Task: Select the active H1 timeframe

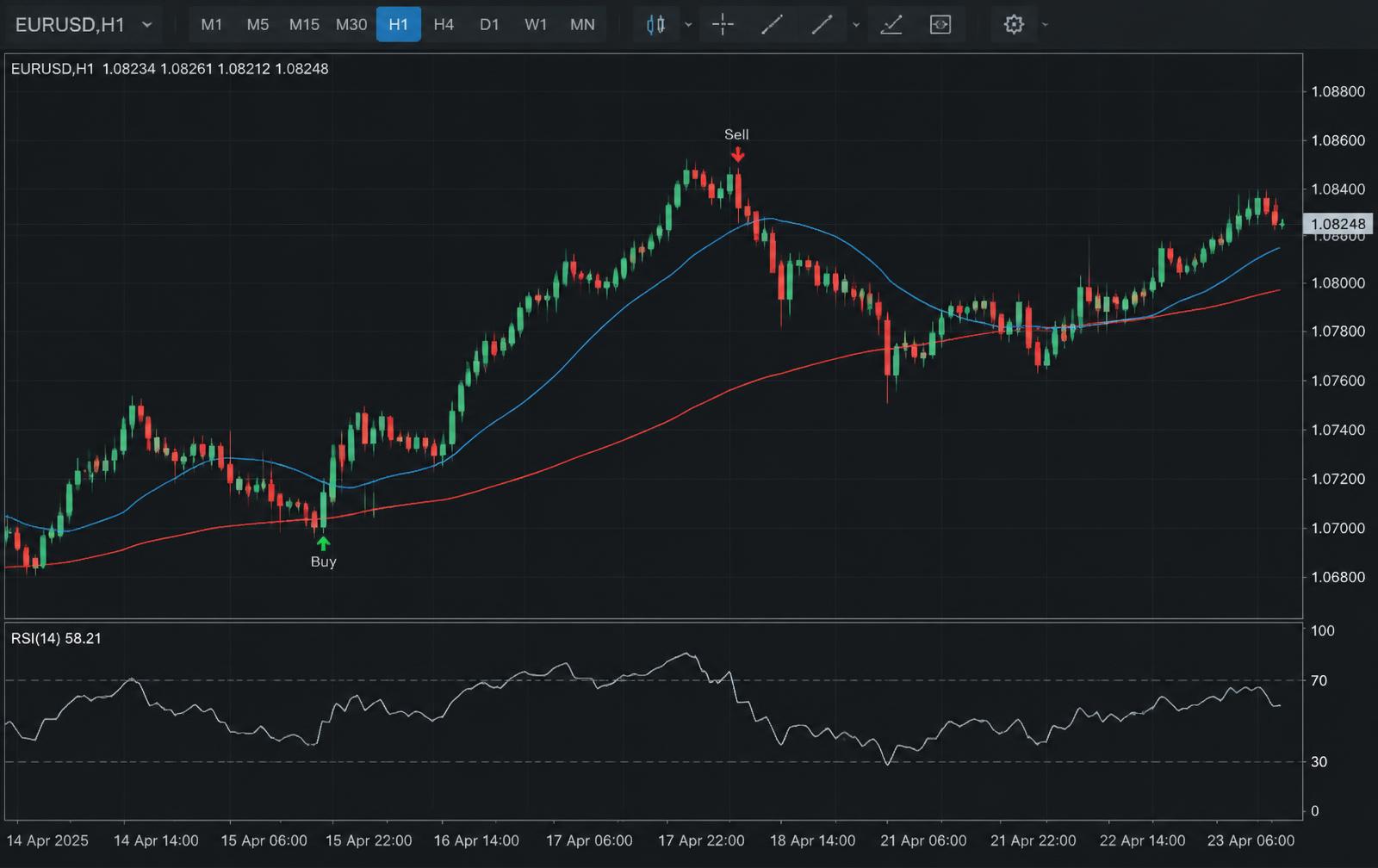Action: [x=399, y=25]
